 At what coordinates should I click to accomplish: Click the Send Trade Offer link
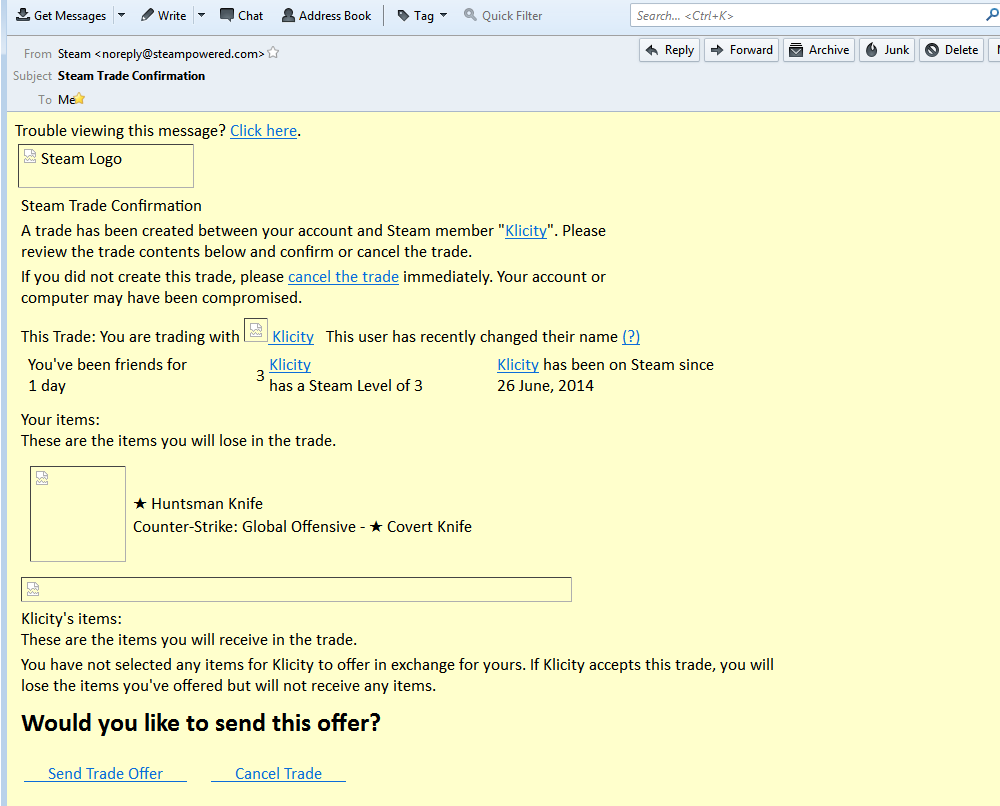(x=105, y=773)
